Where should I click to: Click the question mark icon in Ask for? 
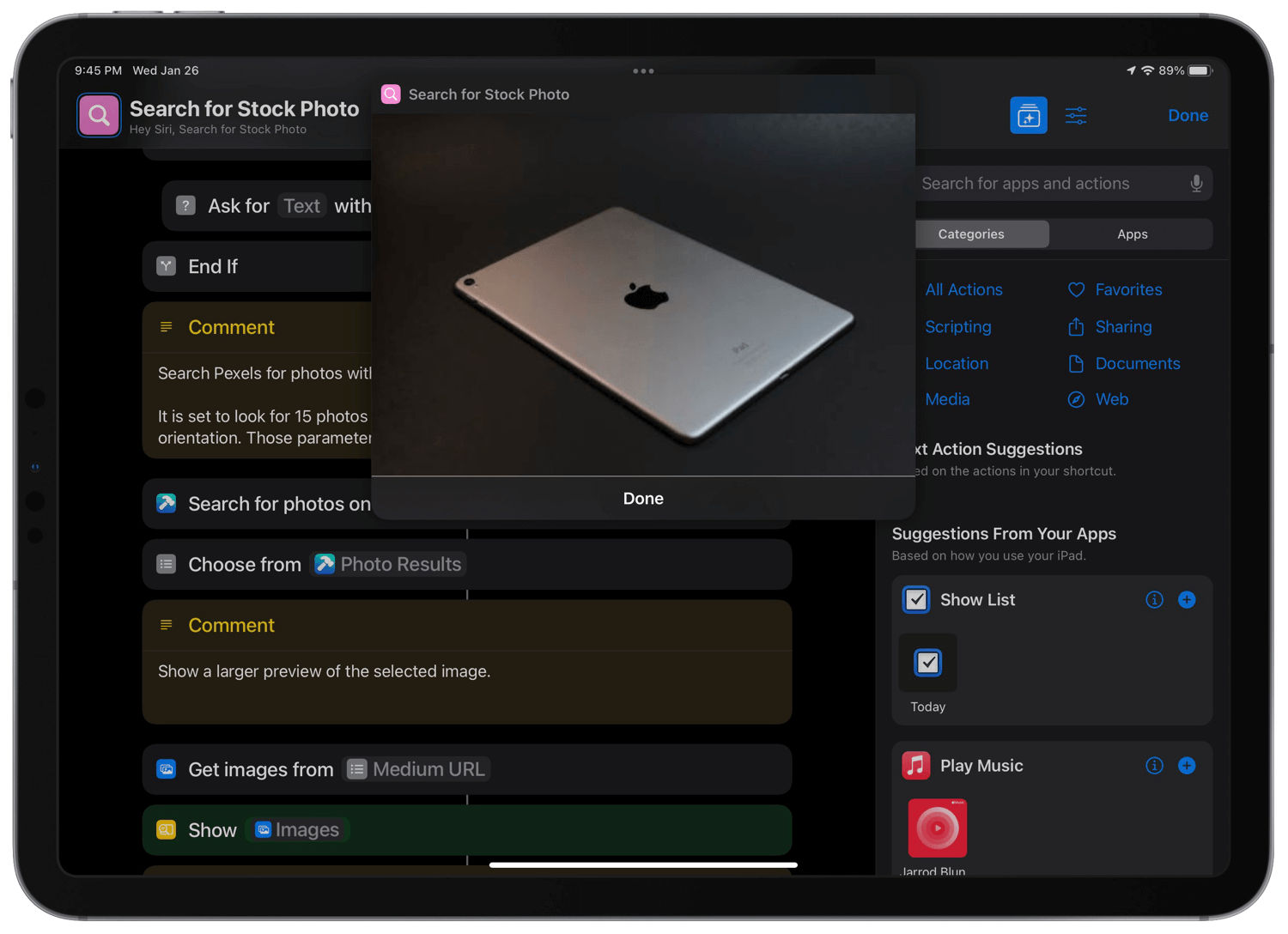tap(185, 205)
